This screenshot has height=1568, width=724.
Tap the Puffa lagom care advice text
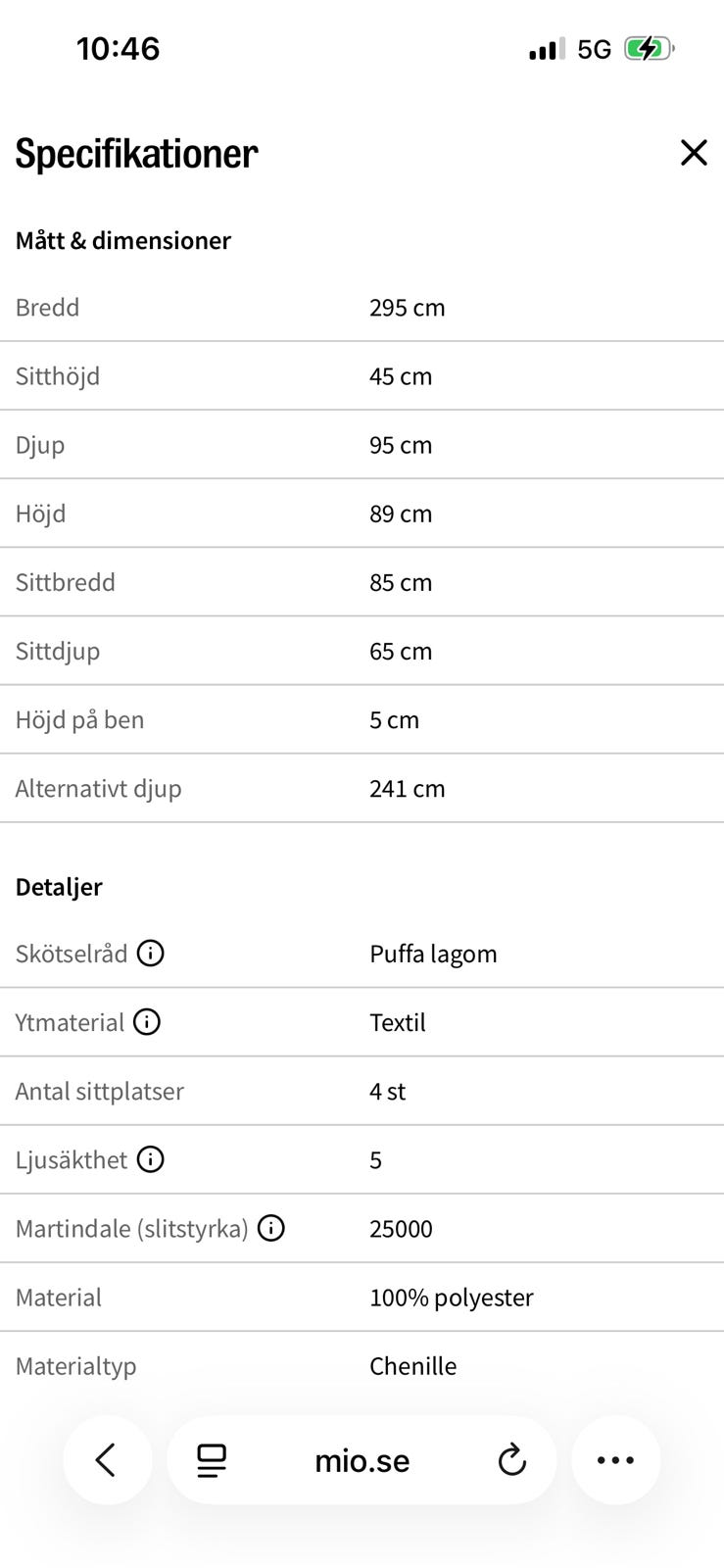pyautogui.click(x=433, y=954)
